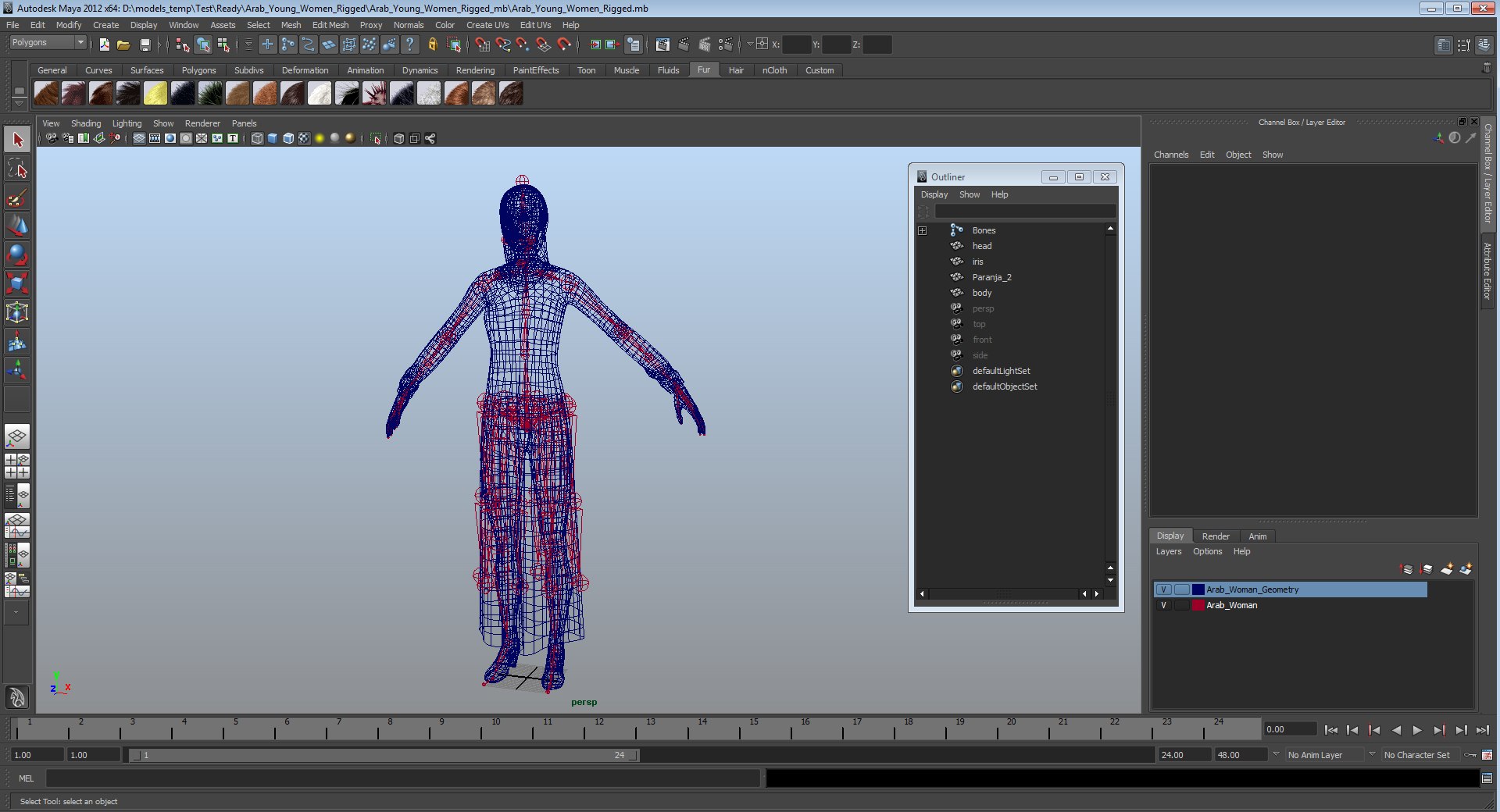Click the red Arab_Woman layer color swatch
This screenshot has height=812, width=1500.
tap(1198, 605)
